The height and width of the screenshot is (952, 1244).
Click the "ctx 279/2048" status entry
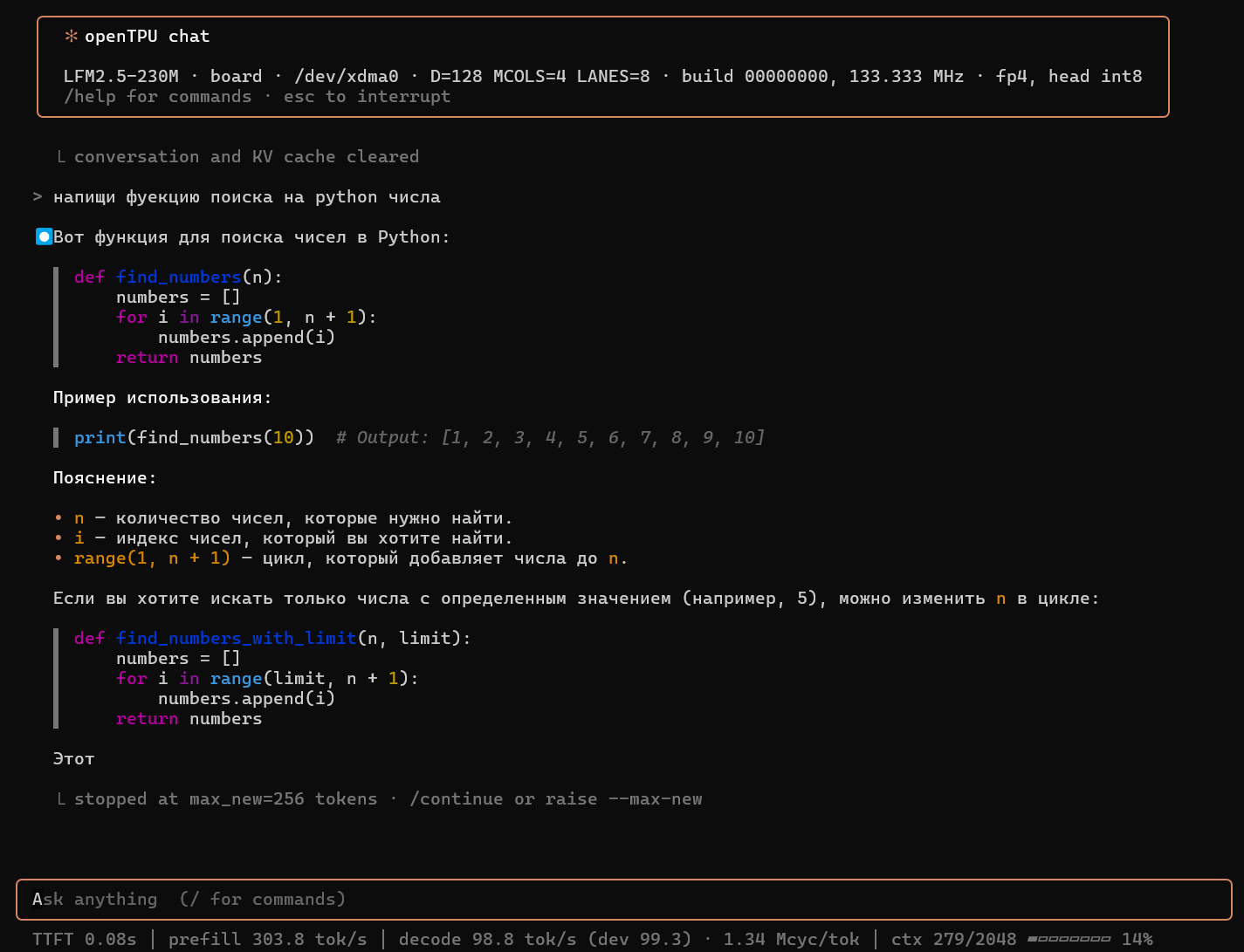pyautogui.click(x=954, y=940)
